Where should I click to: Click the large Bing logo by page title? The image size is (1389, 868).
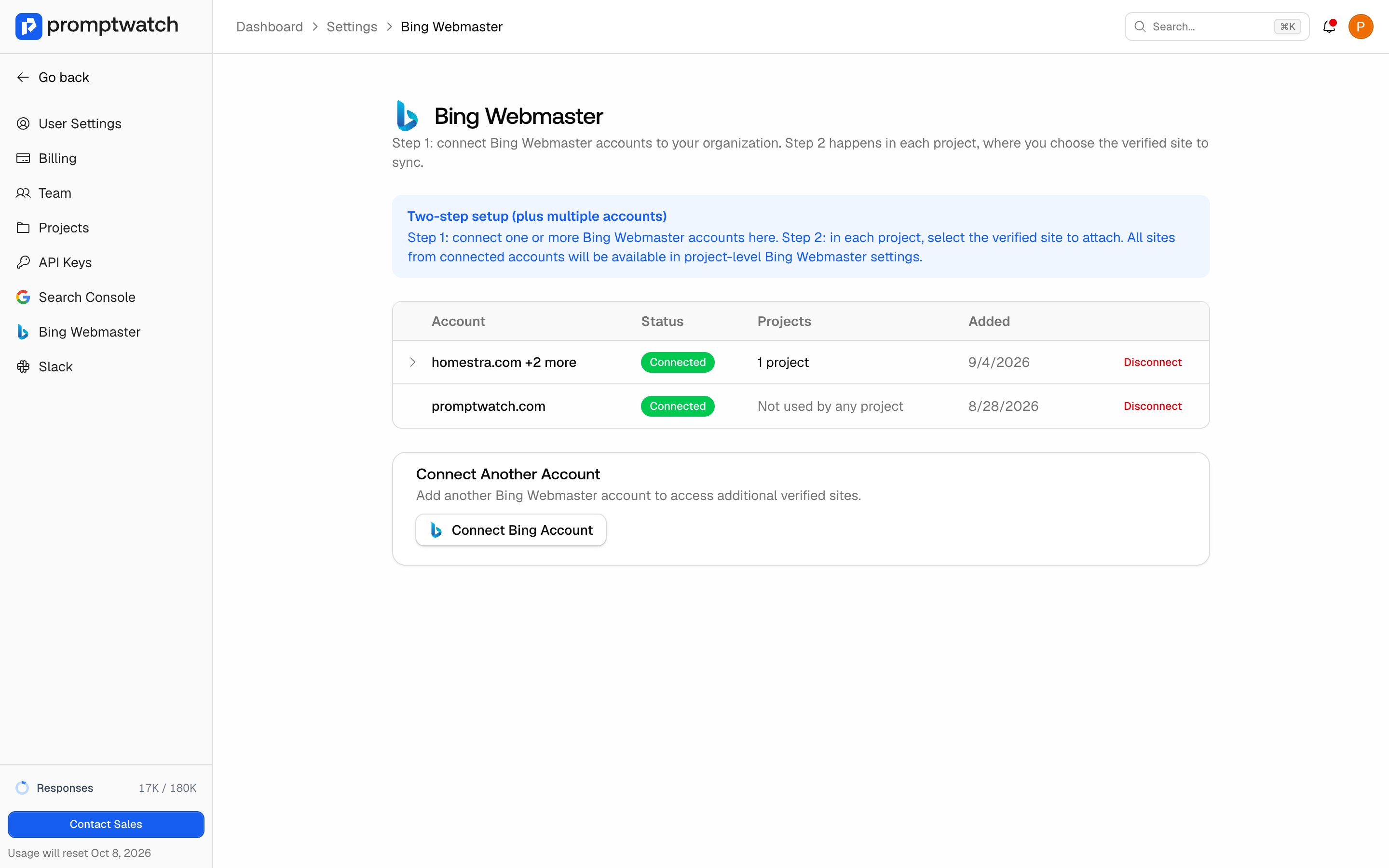tap(407, 116)
